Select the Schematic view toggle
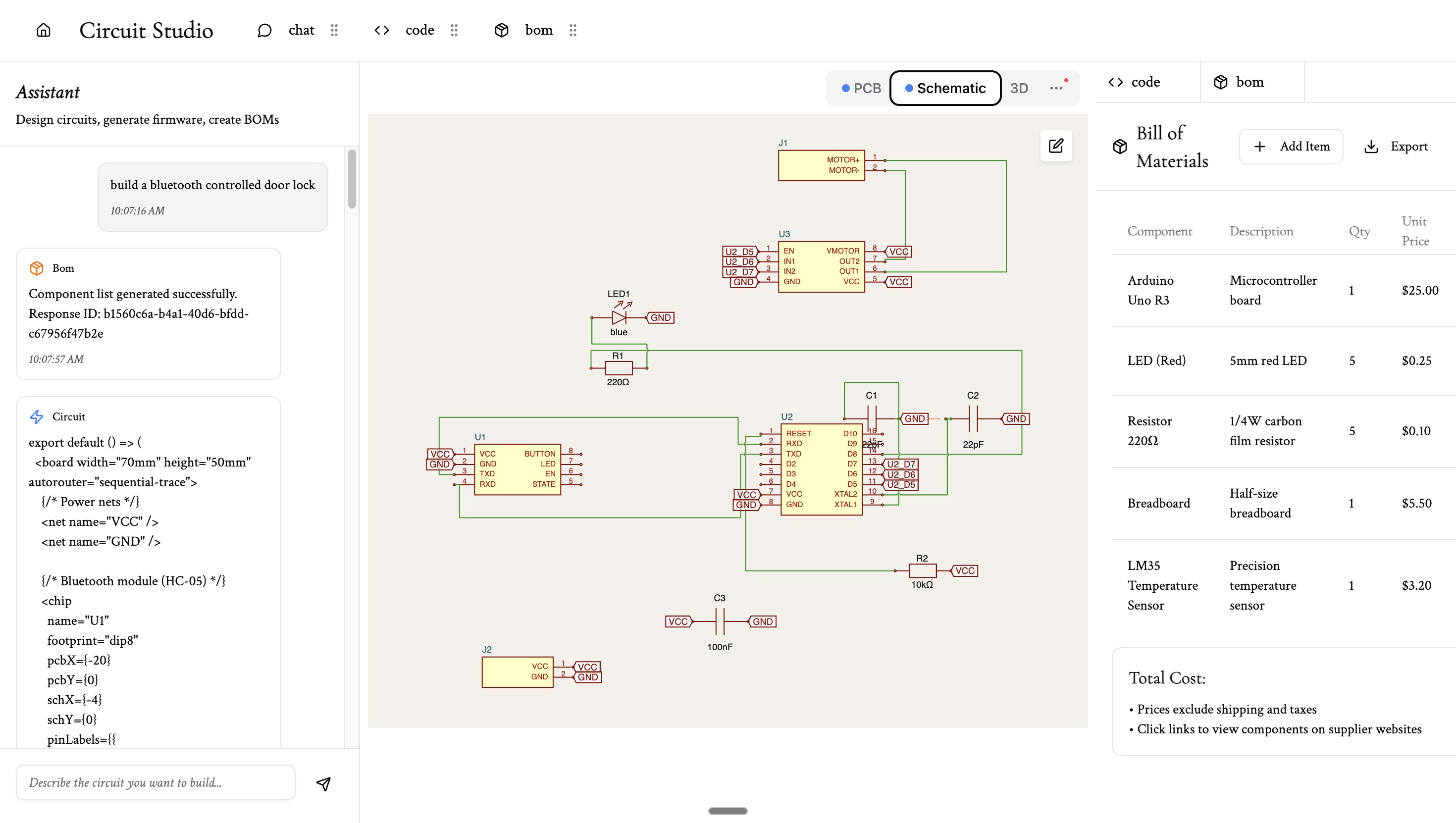The width and height of the screenshot is (1456, 823). click(x=945, y=88)
